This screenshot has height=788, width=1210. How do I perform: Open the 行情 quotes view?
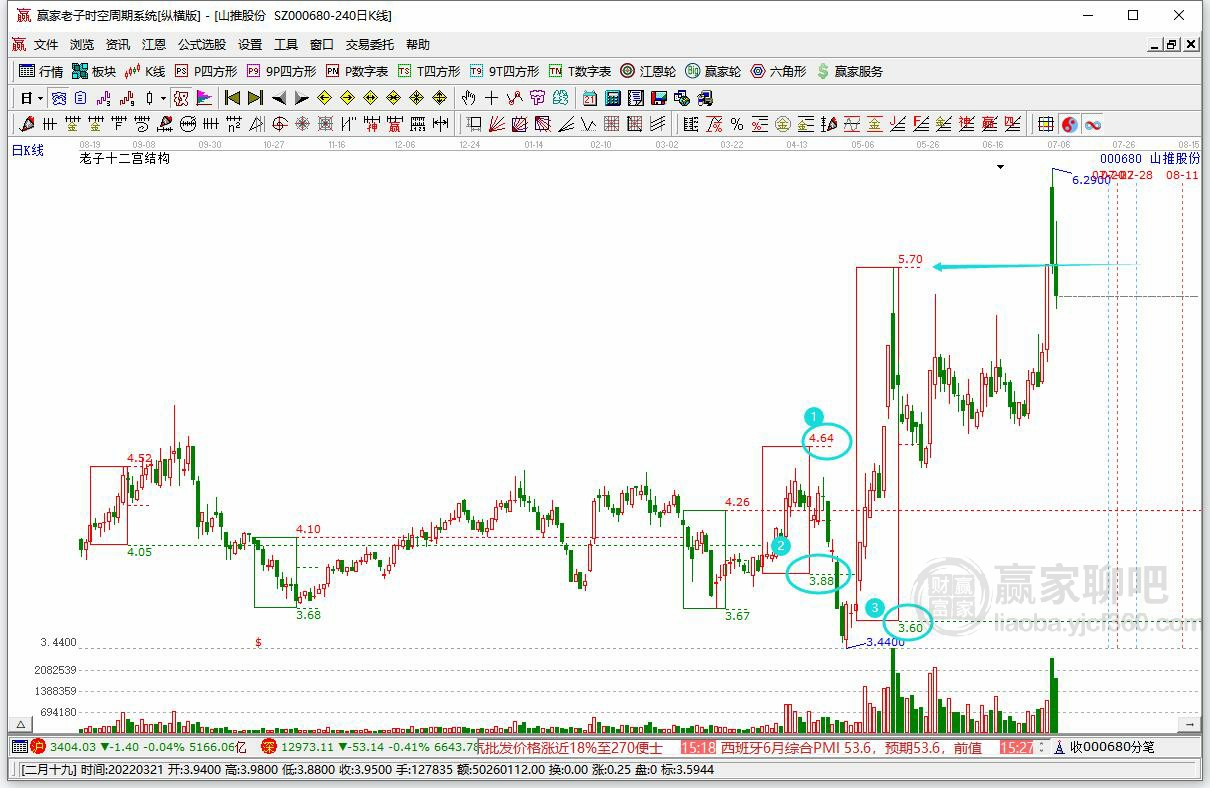pyautogui.click(x=41, y=71)
